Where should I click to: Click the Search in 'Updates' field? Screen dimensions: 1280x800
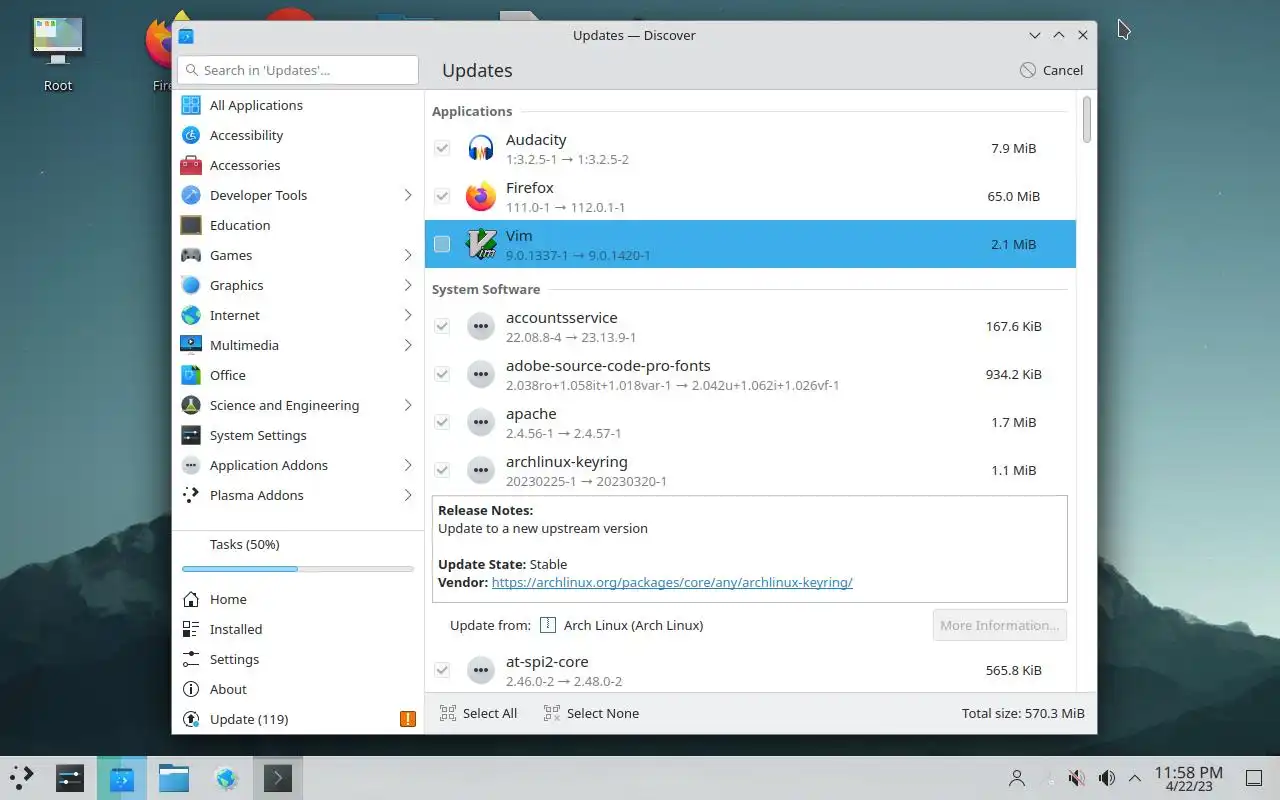[298, 70]
